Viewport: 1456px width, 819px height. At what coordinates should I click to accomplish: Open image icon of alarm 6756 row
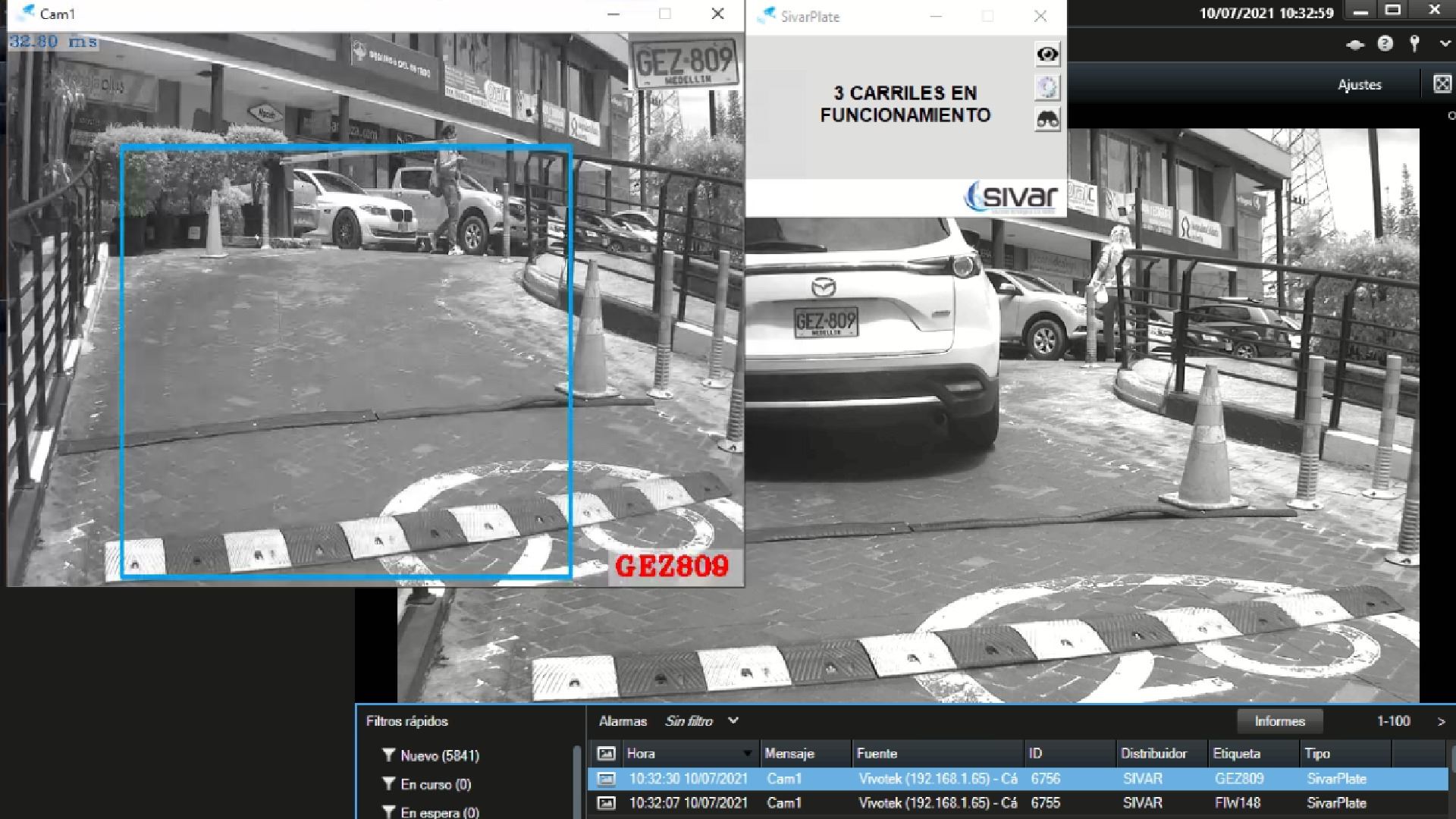point(606,779)
